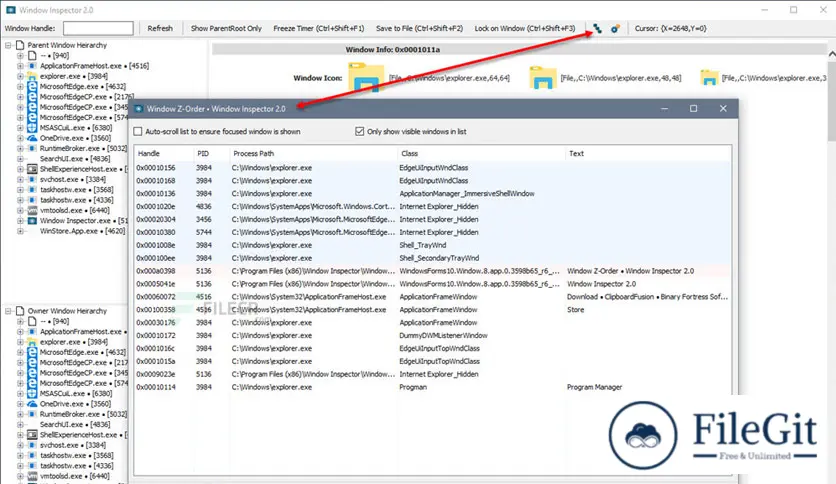
Task: Expand WinStore.App.exe [4620] node
Action: pos(20,231)
